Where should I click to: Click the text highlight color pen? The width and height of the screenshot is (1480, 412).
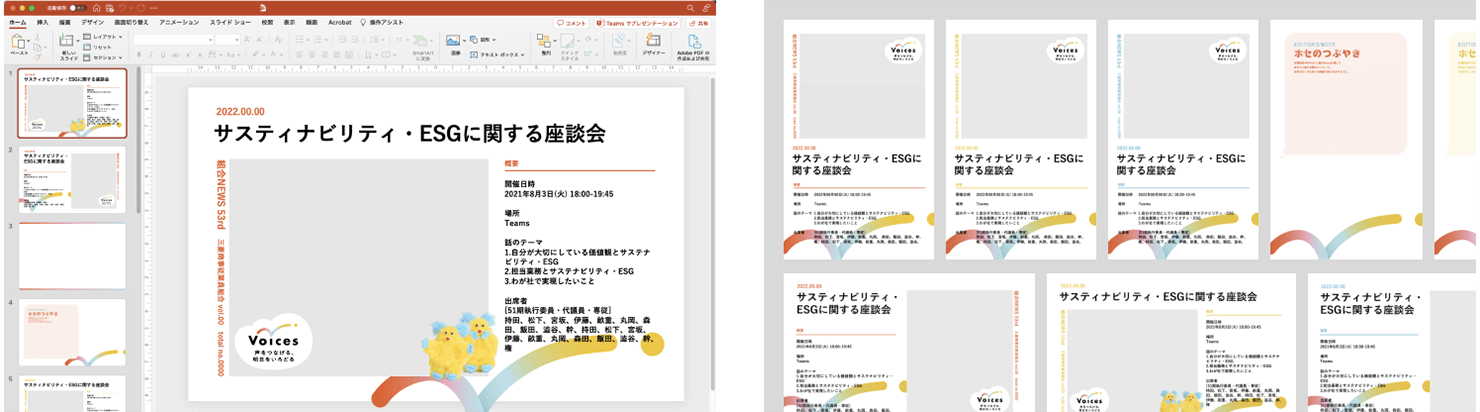(x=255, y=54)
